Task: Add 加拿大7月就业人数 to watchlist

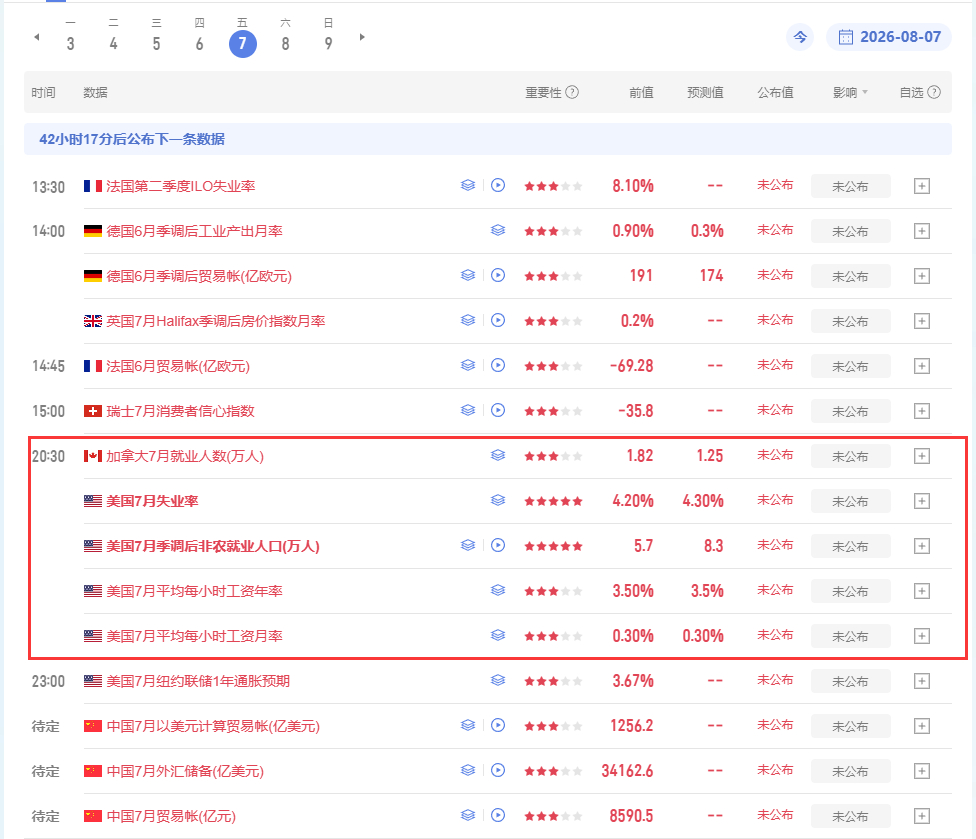Action: [x=922, y=456]
